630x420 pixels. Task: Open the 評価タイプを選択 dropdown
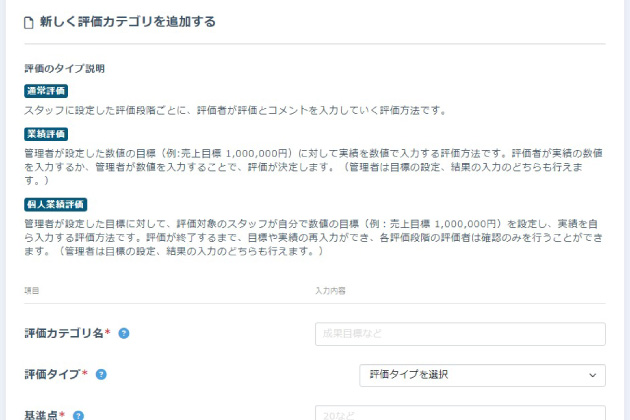(x=482, y=375)
